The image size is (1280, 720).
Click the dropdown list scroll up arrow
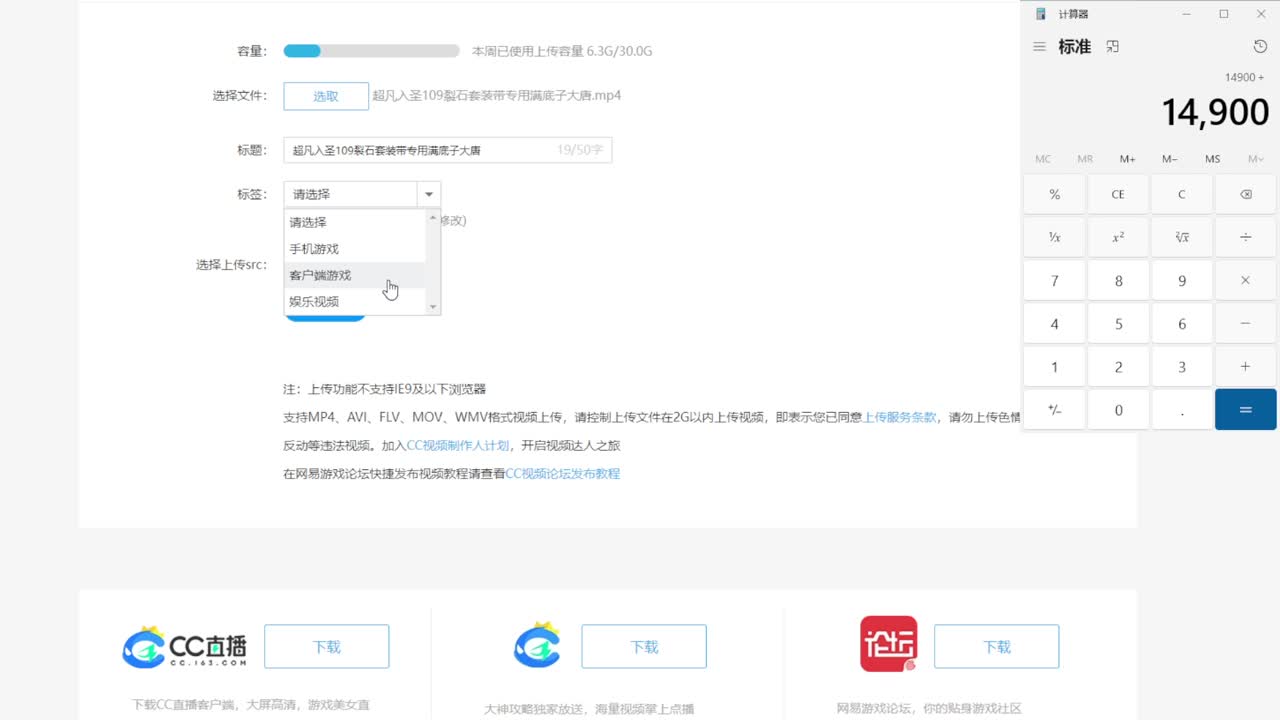tap(433, 217)
